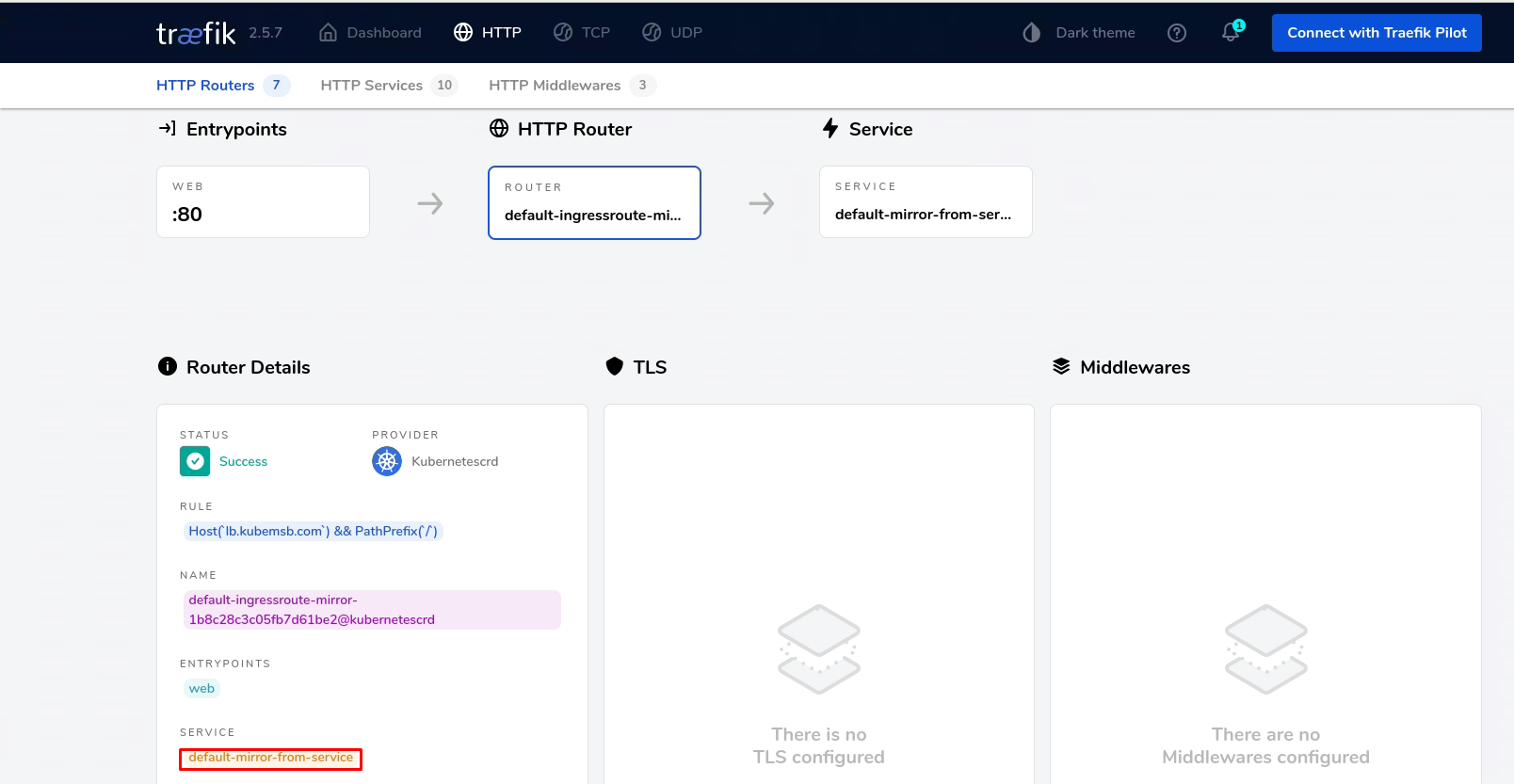Open the TCP section
Screen dimensions: 1514x784
[x=582, y=33]
